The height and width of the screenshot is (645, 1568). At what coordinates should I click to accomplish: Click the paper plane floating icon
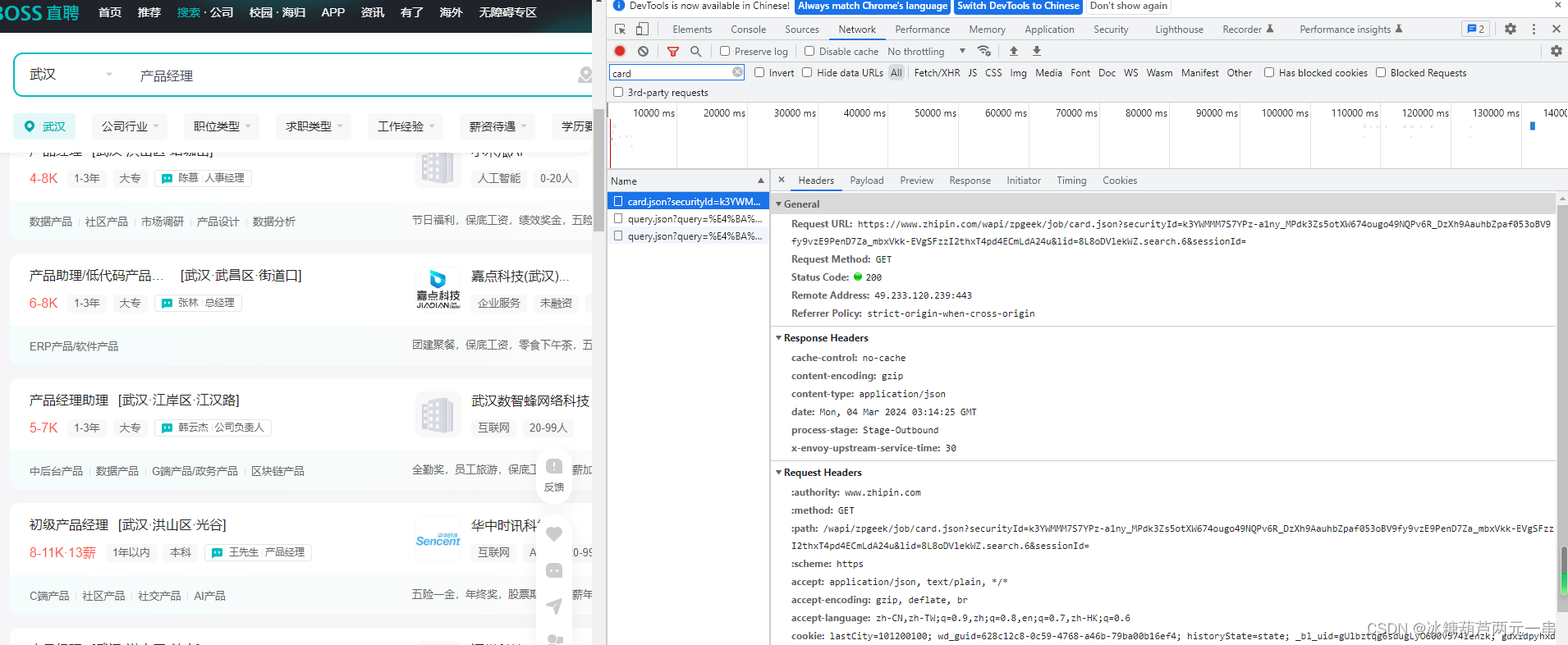coord(554,606)
